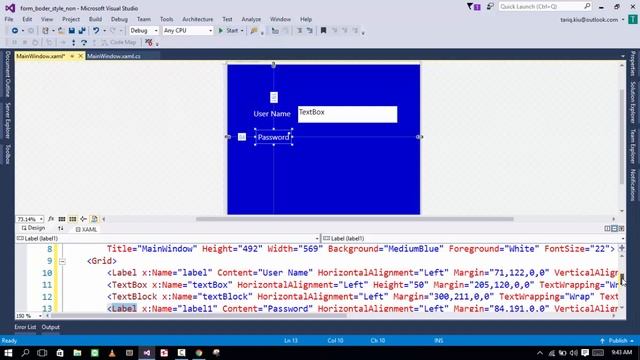Open the View menu
The width and height of the screenshot is (640, 360).
[47, 19]
